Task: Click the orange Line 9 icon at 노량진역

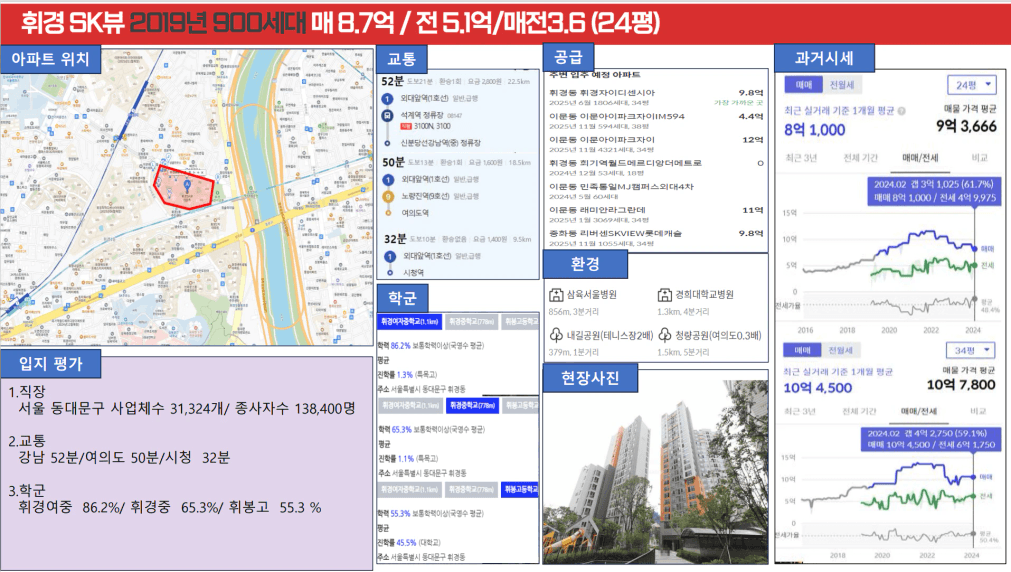Action: (x=388, y=196)
